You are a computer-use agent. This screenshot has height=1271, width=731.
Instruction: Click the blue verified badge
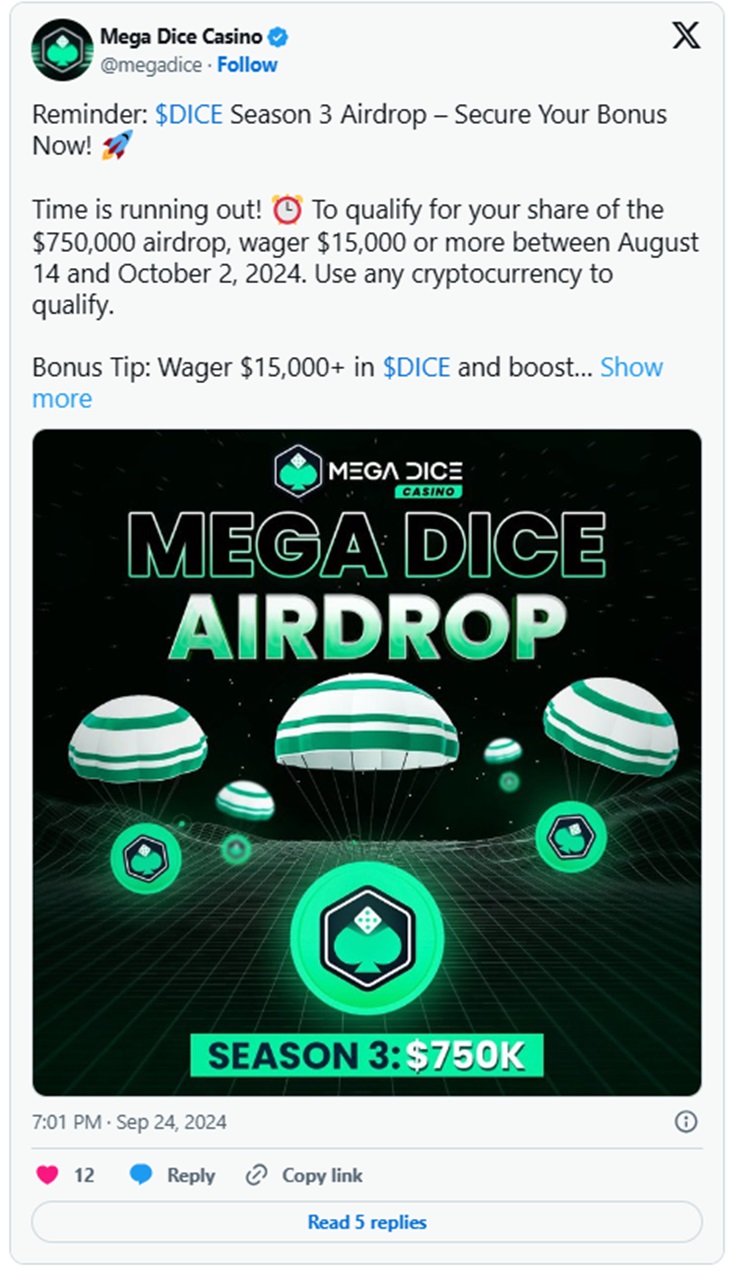(x=279, y=38)
